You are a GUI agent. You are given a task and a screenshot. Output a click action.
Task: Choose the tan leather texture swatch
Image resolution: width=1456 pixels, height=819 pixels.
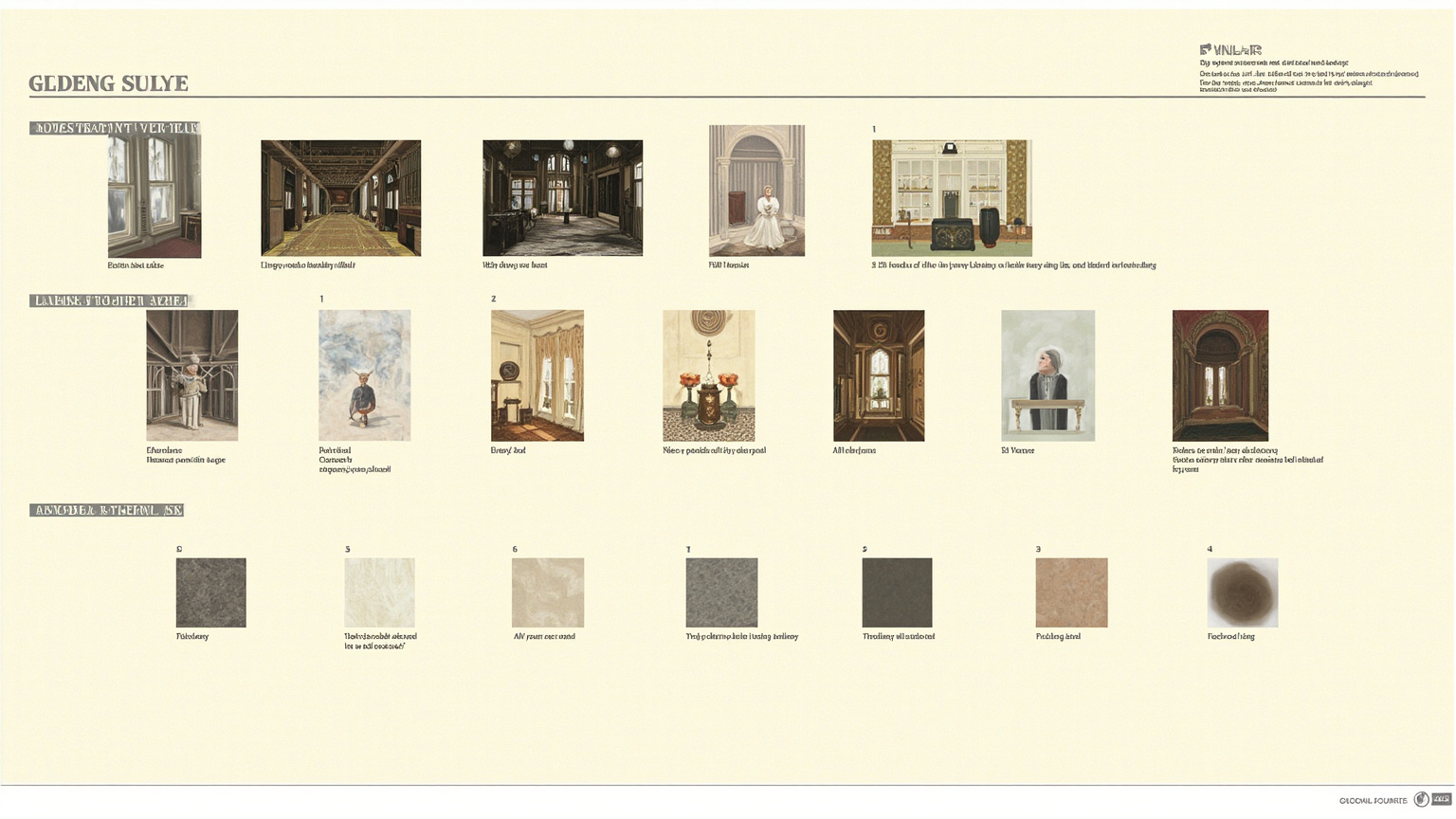(1071, 592)
